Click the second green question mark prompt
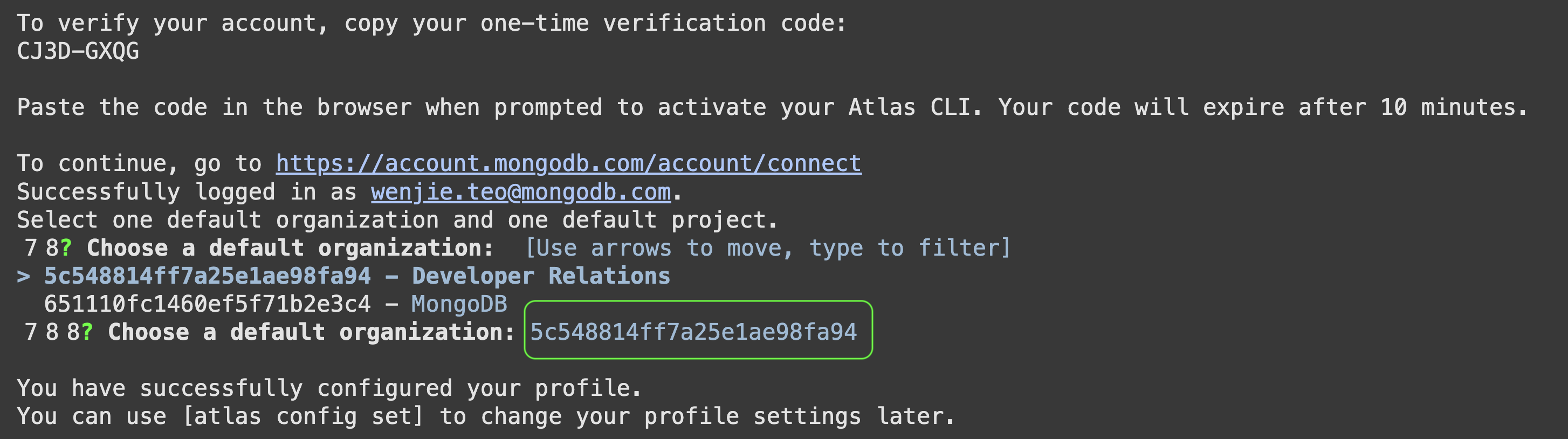 click(x=87, y=332)
